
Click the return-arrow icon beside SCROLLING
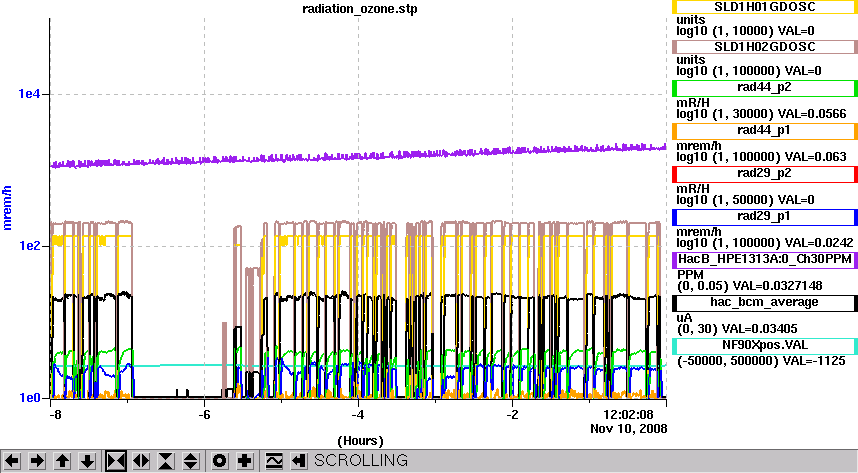(x=298, y=461)
